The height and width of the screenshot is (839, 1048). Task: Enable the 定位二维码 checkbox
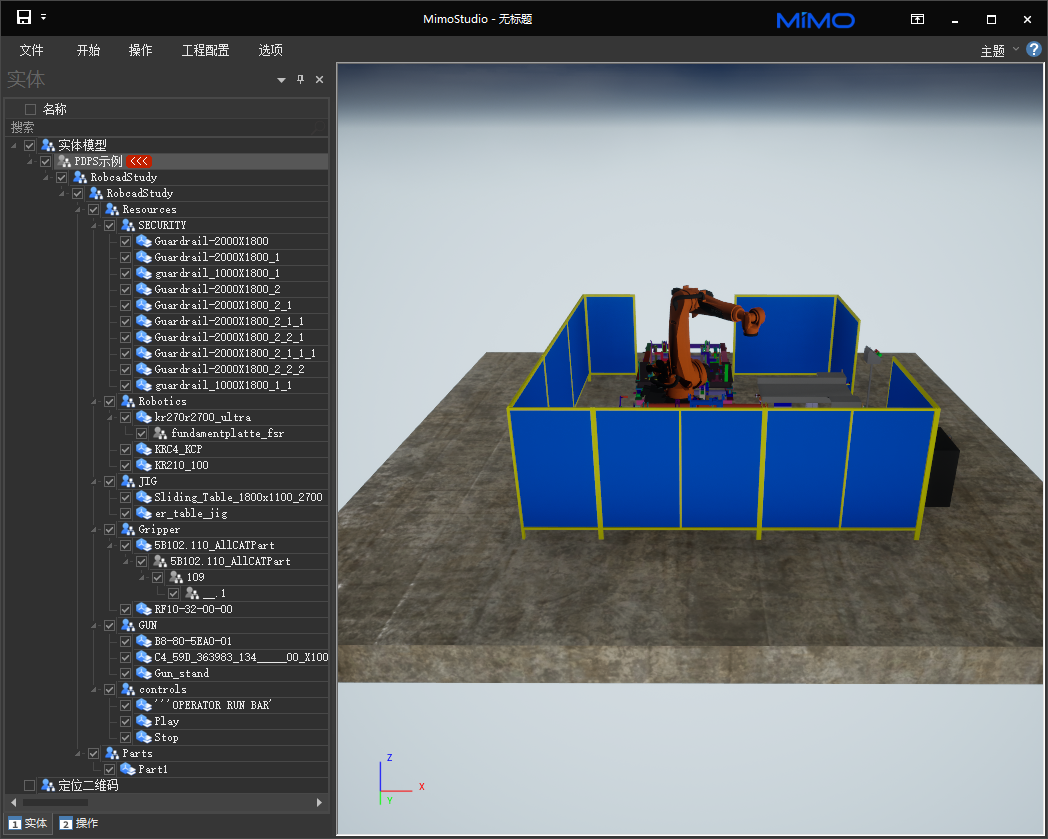coord(30,785)
